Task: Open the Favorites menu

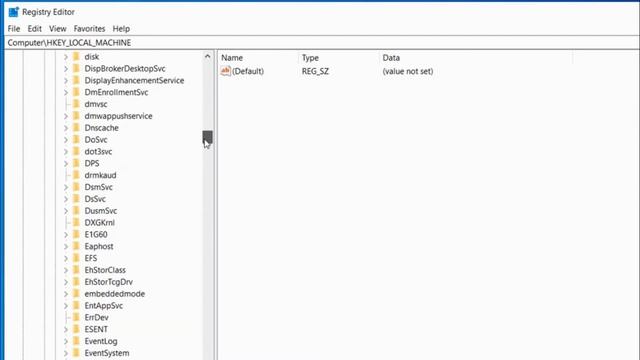Action: pyautogui.click(x=89, y=29)
